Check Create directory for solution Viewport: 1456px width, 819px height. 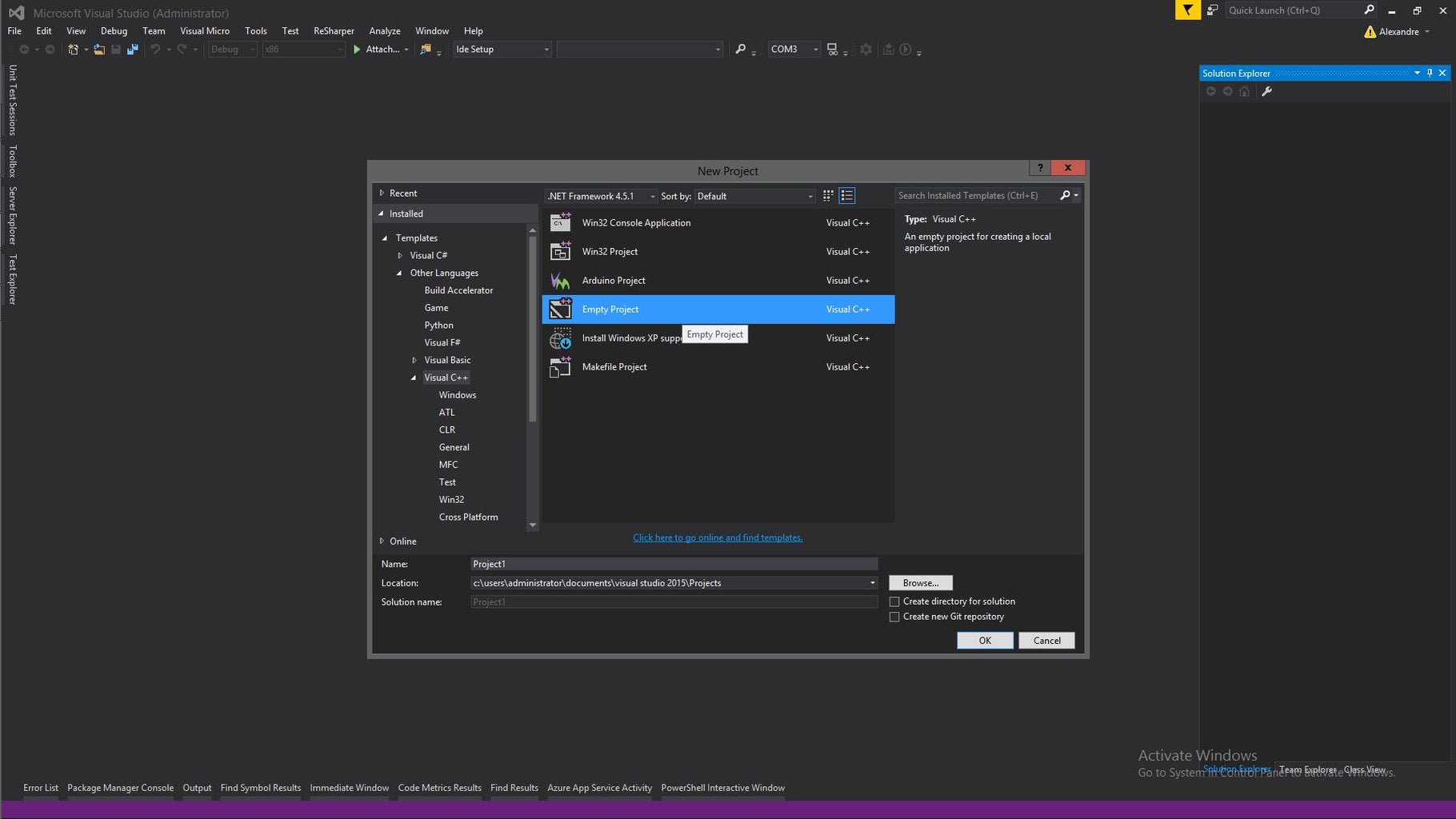pyautogui.click(x=894, y=601)
